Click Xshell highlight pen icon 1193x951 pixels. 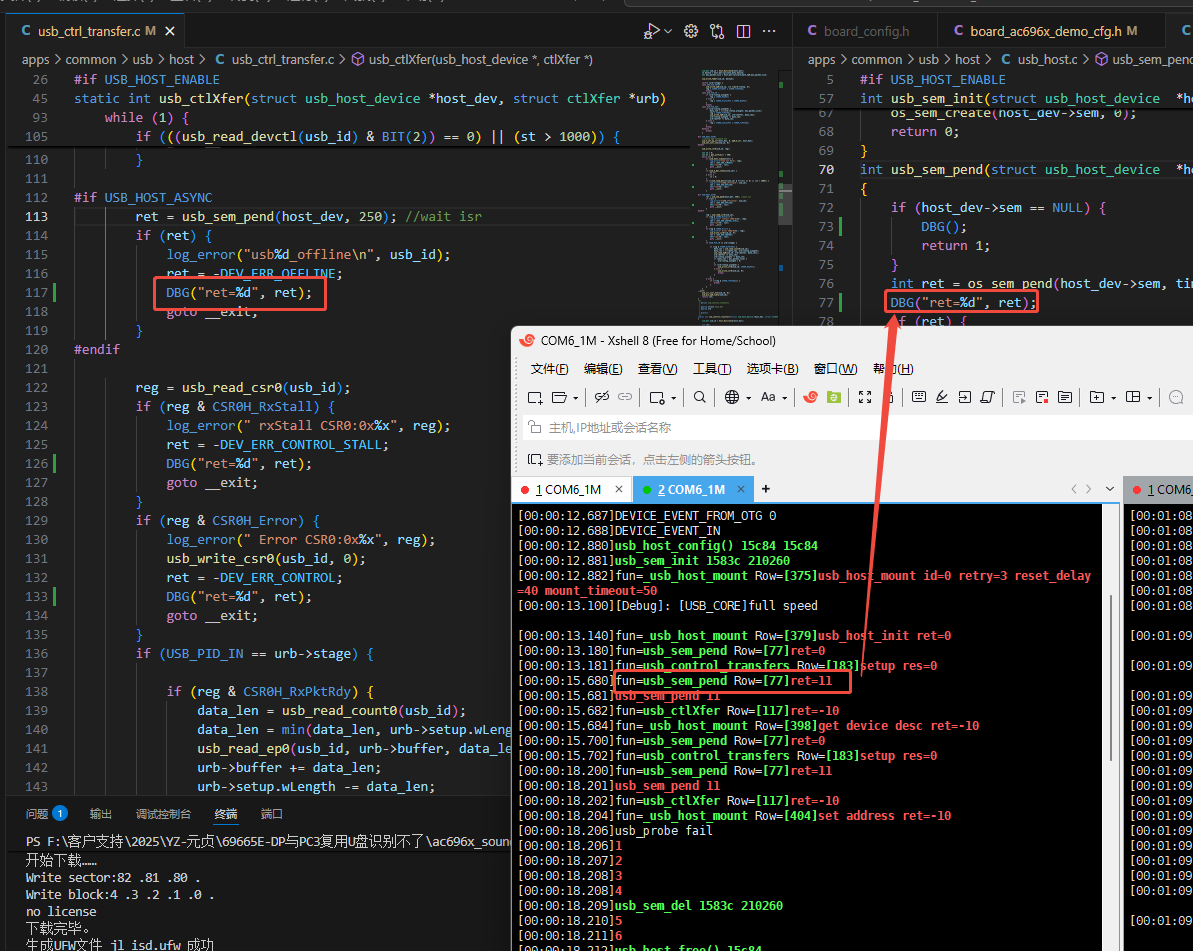pyautogui.click(x=942, y=397)
